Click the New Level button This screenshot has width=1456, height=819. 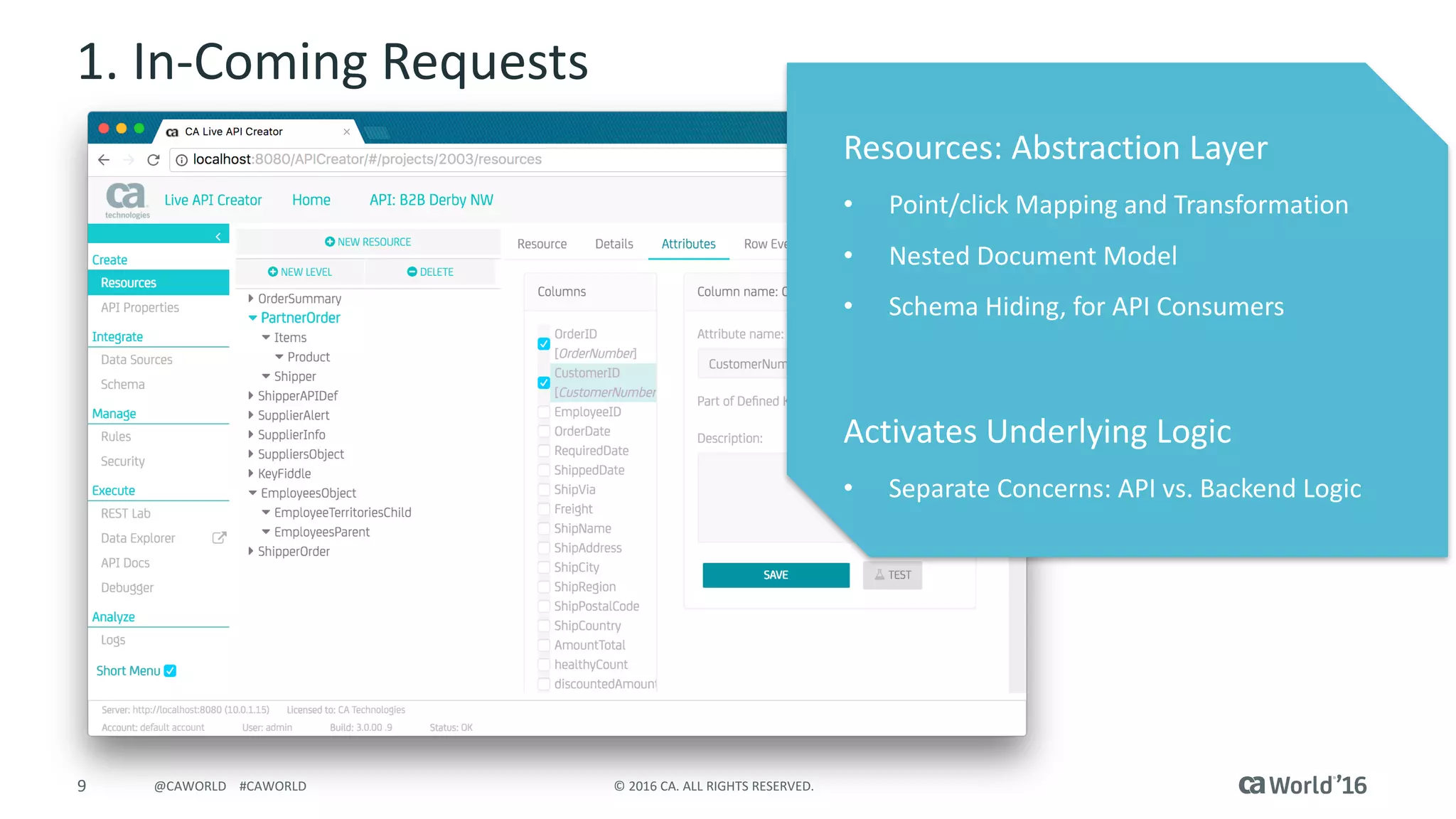coord(300,272)
